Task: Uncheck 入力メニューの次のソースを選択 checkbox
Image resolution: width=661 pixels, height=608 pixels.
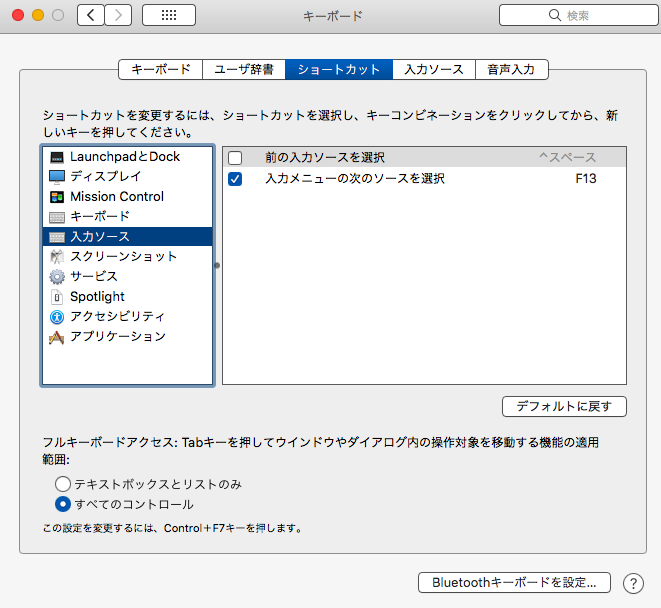Action: coord(235,179)
